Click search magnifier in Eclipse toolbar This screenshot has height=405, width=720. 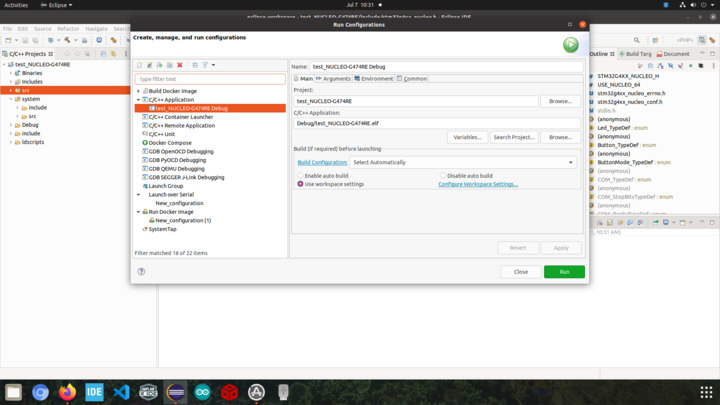pos(636,40)
